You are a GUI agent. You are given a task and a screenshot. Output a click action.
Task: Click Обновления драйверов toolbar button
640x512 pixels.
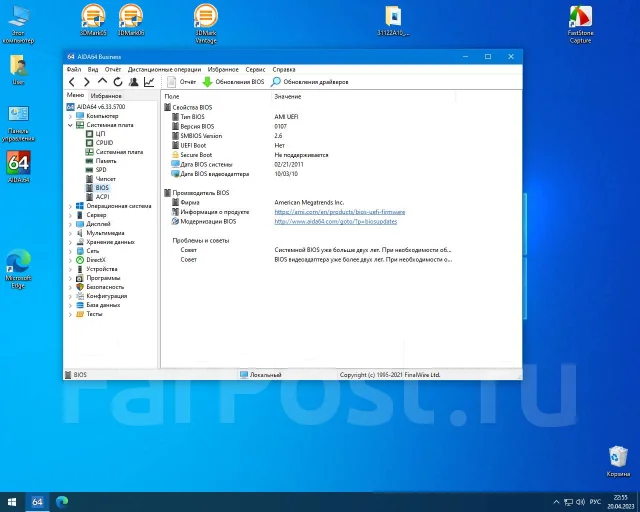[x=310, y=82]
